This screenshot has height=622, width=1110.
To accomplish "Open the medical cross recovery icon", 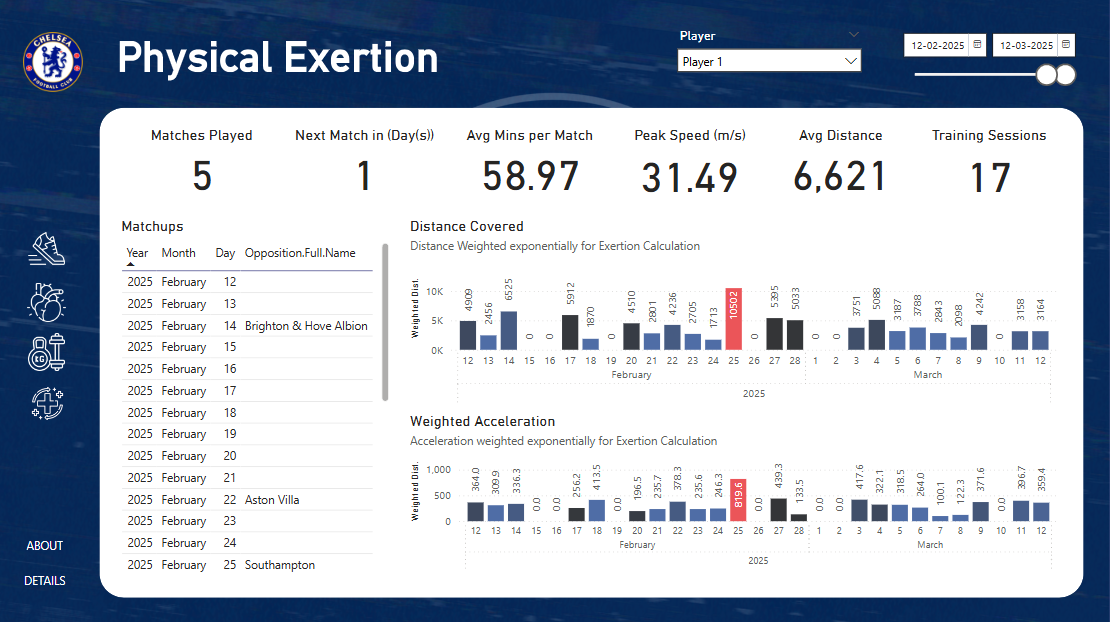I will click(47, 403).
